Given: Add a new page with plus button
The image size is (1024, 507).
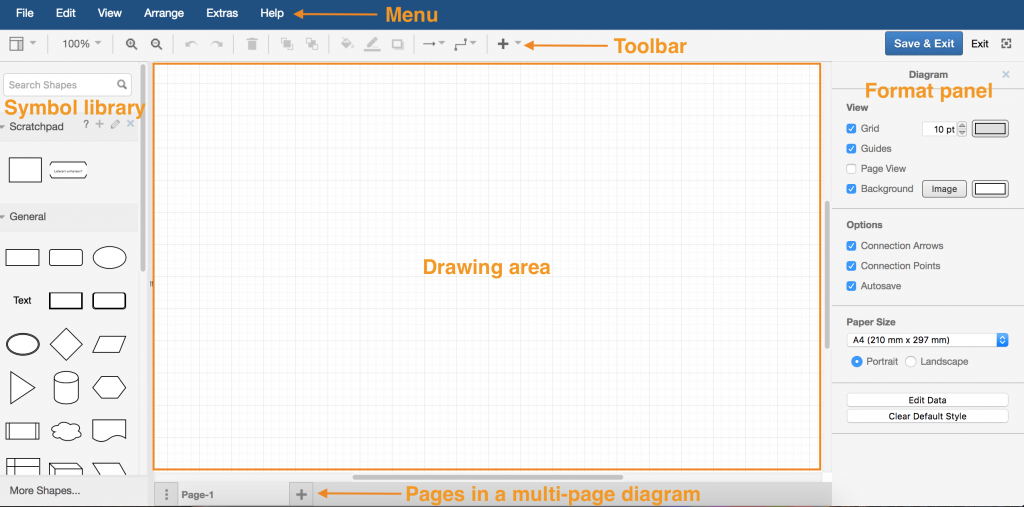Looking at the screenshot, I should coord(301,495).
